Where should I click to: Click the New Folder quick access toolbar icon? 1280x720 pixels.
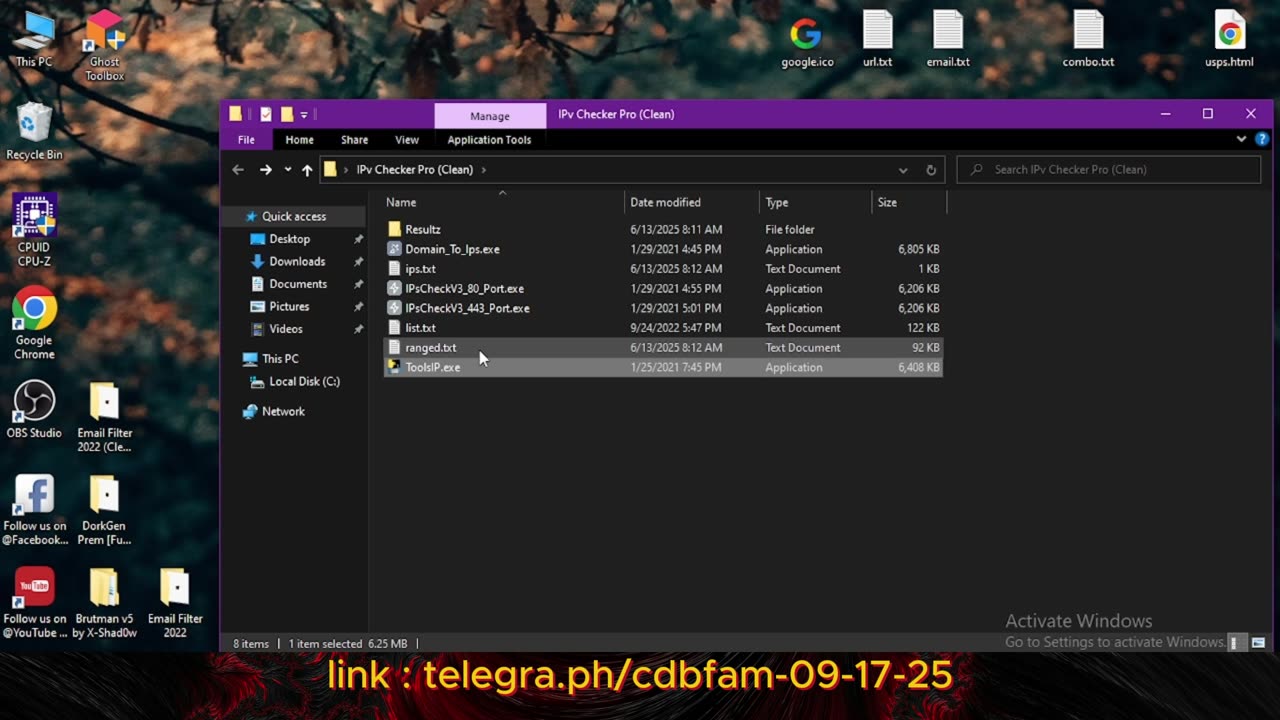pos(287,114)
